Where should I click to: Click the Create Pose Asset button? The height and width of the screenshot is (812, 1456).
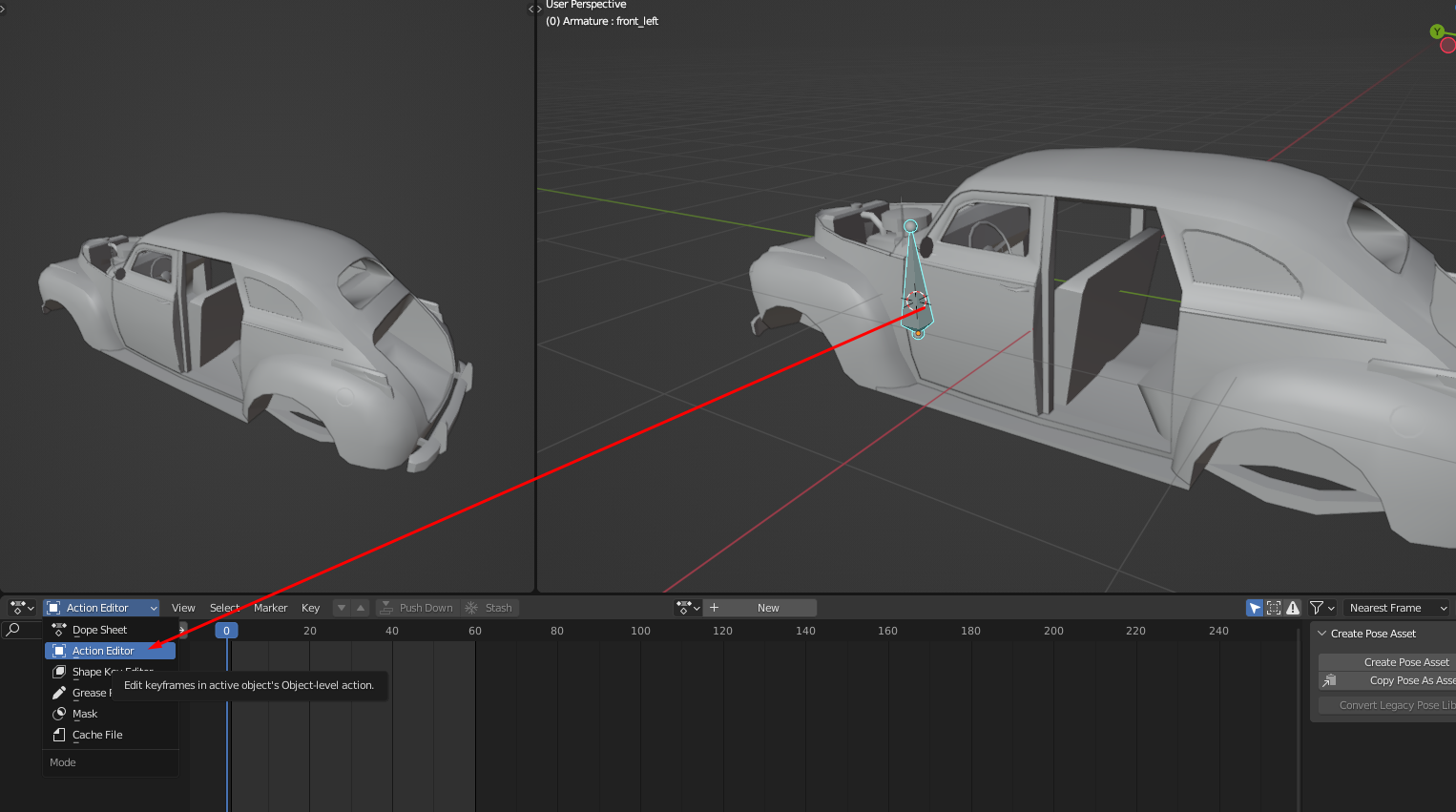(x=1405, y=662)
